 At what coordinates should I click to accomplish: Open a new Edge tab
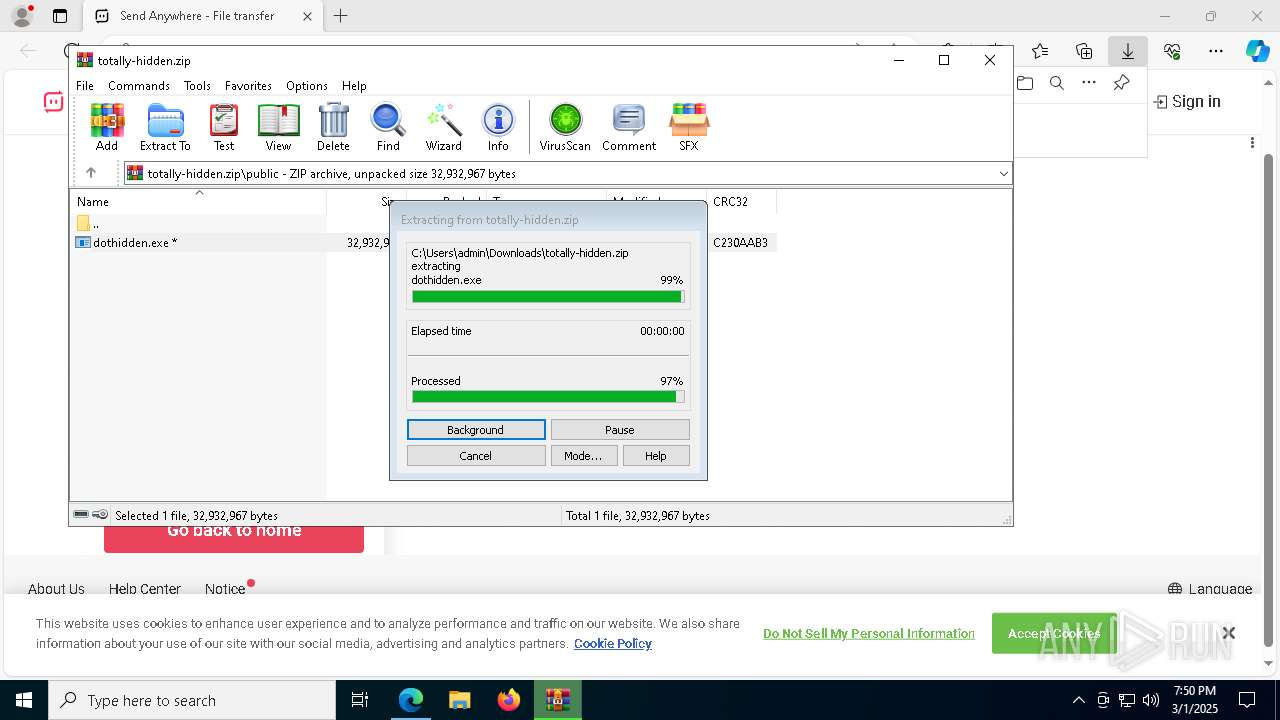[x=341, y=16]
